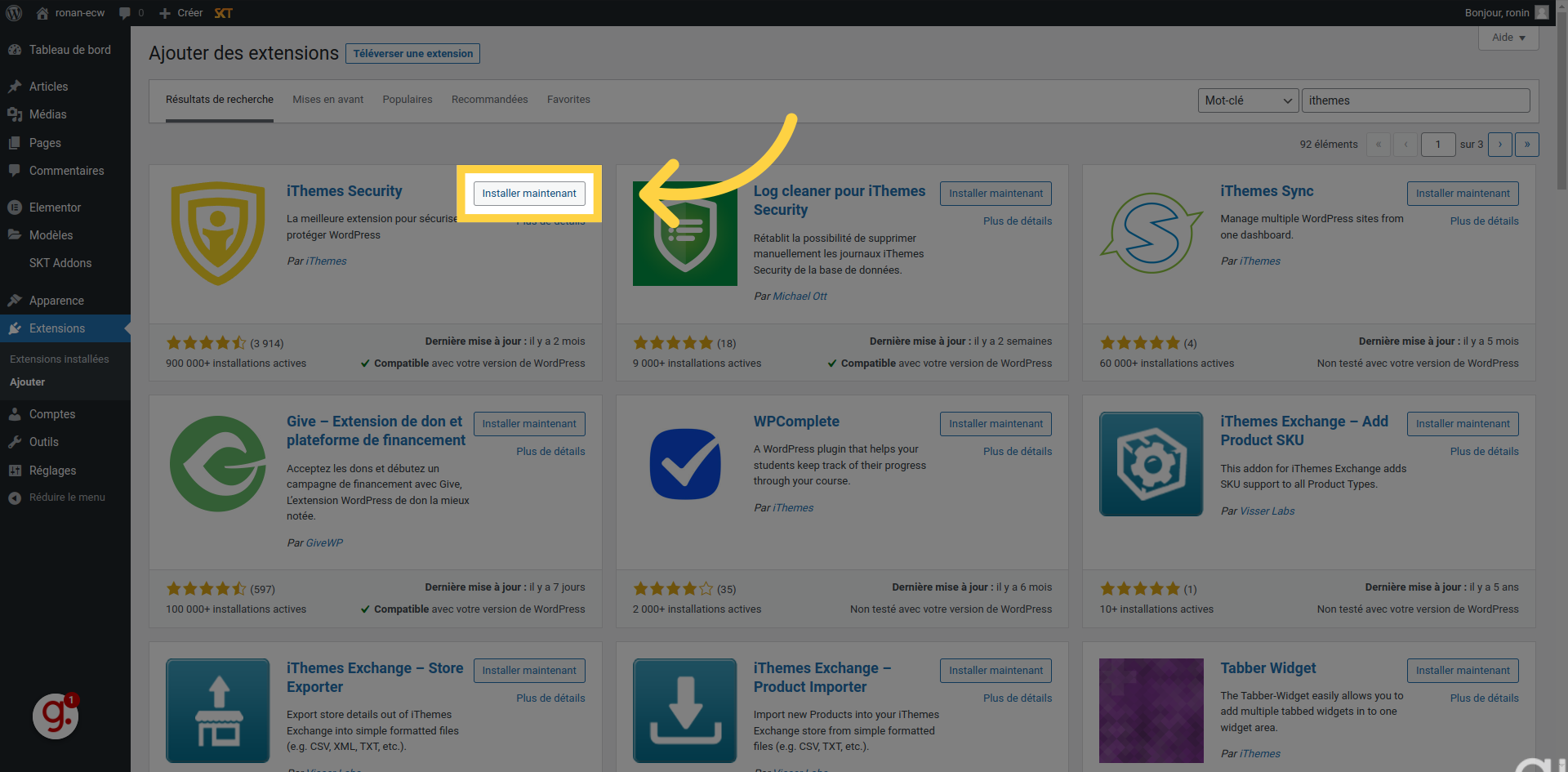The width and height of the screenshot is (1568, 772).
Task: Click the Articles pin icon
Action: point(15,87)
